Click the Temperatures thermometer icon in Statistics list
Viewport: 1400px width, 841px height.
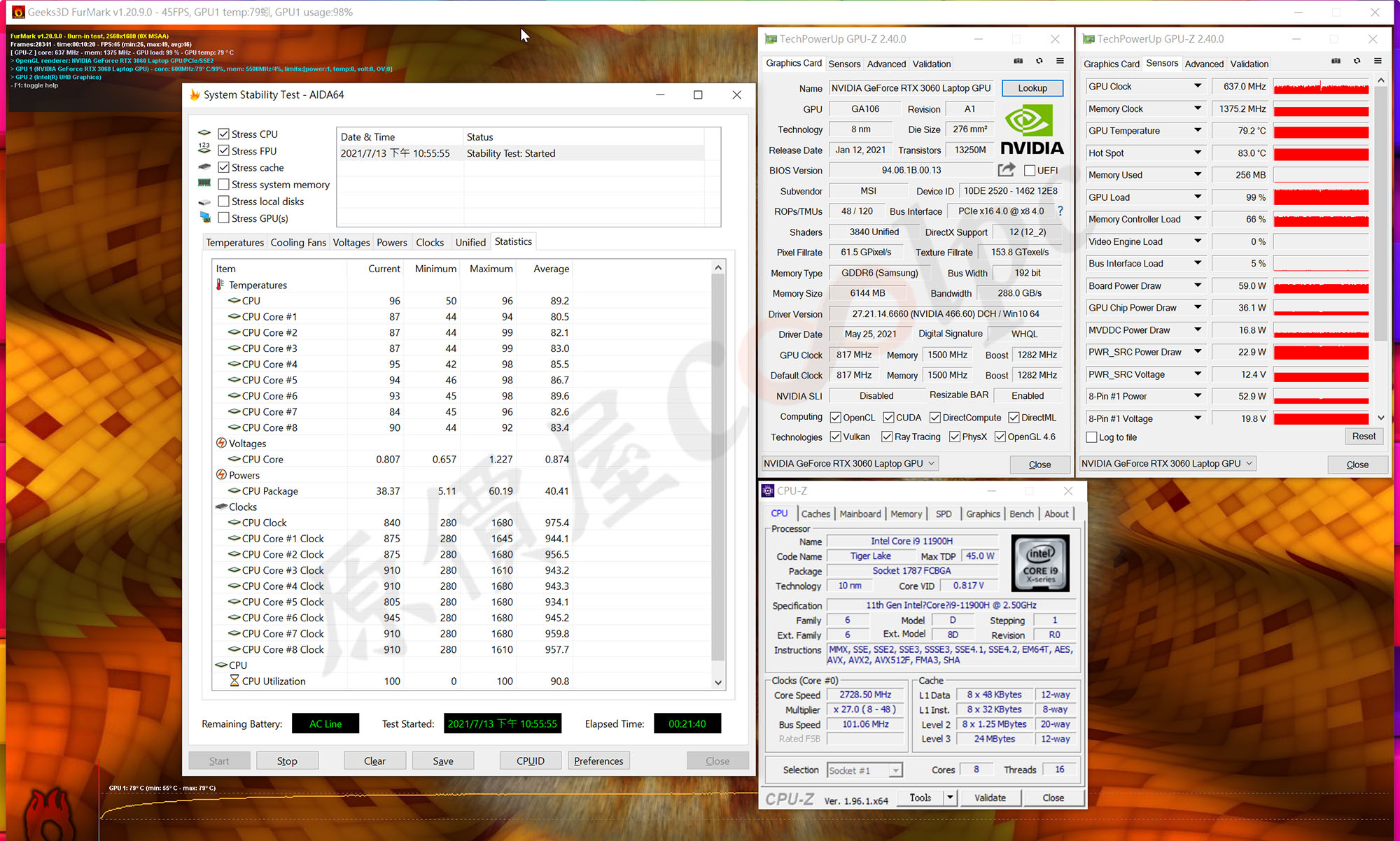coord(220,285)
